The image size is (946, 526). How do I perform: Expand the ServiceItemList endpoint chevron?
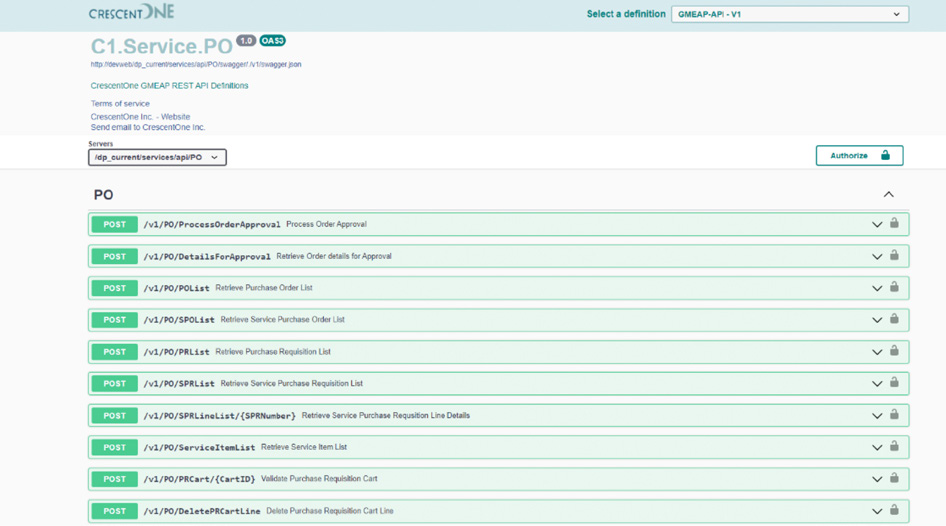[x=877, y=448]
